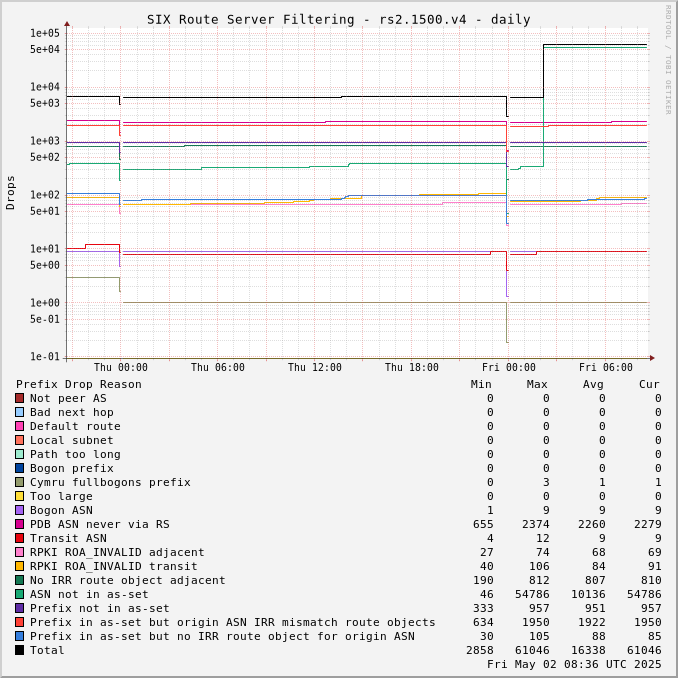Viewport: 678px width, 678px height.
Task: Click the Bogon ASN legend label
Action: click(61, 510)
